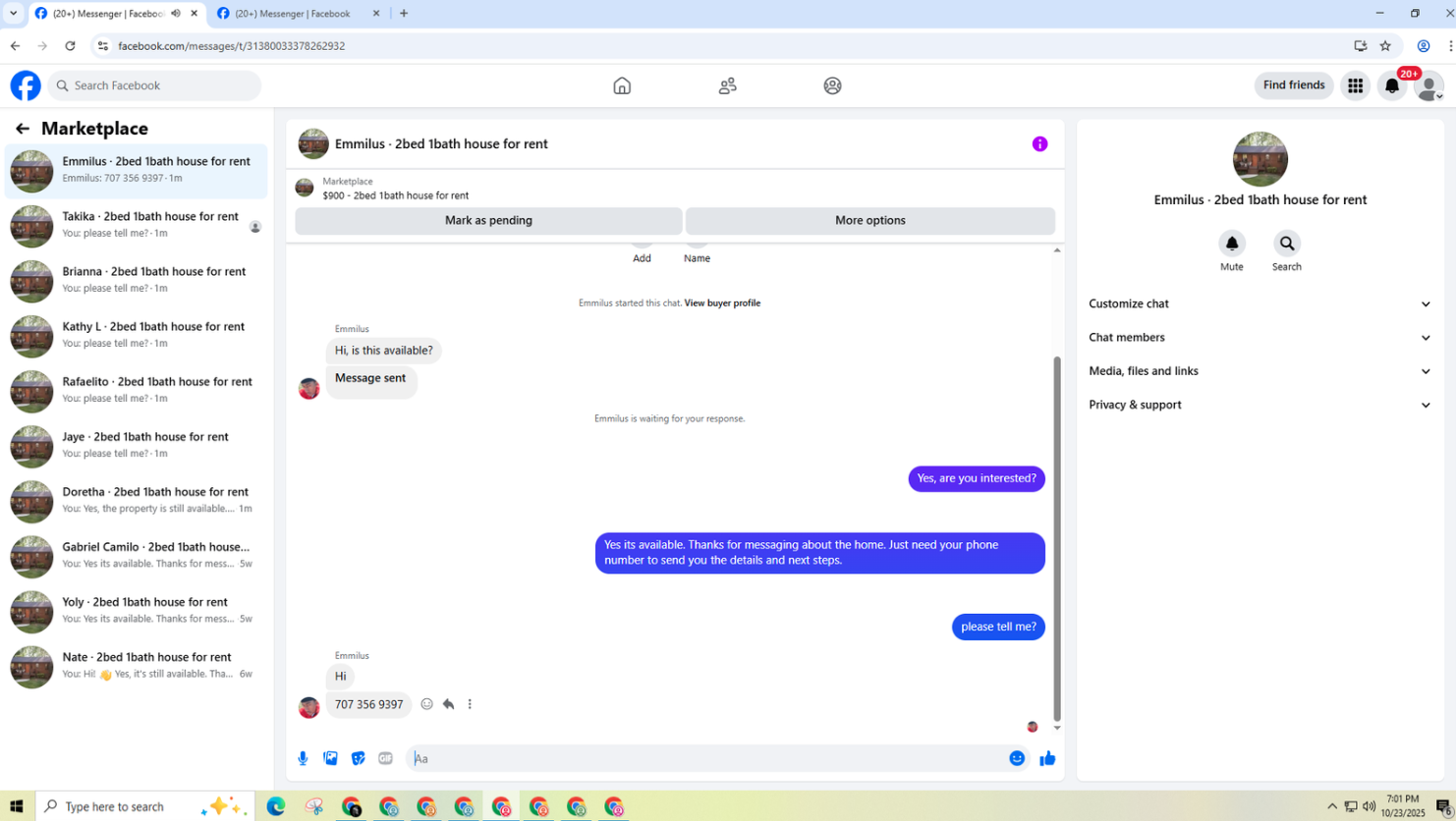Open Microsoft Edge from the taskbar
The width and height of the screenshot is (1456, 821).
(x=276, y=806)
